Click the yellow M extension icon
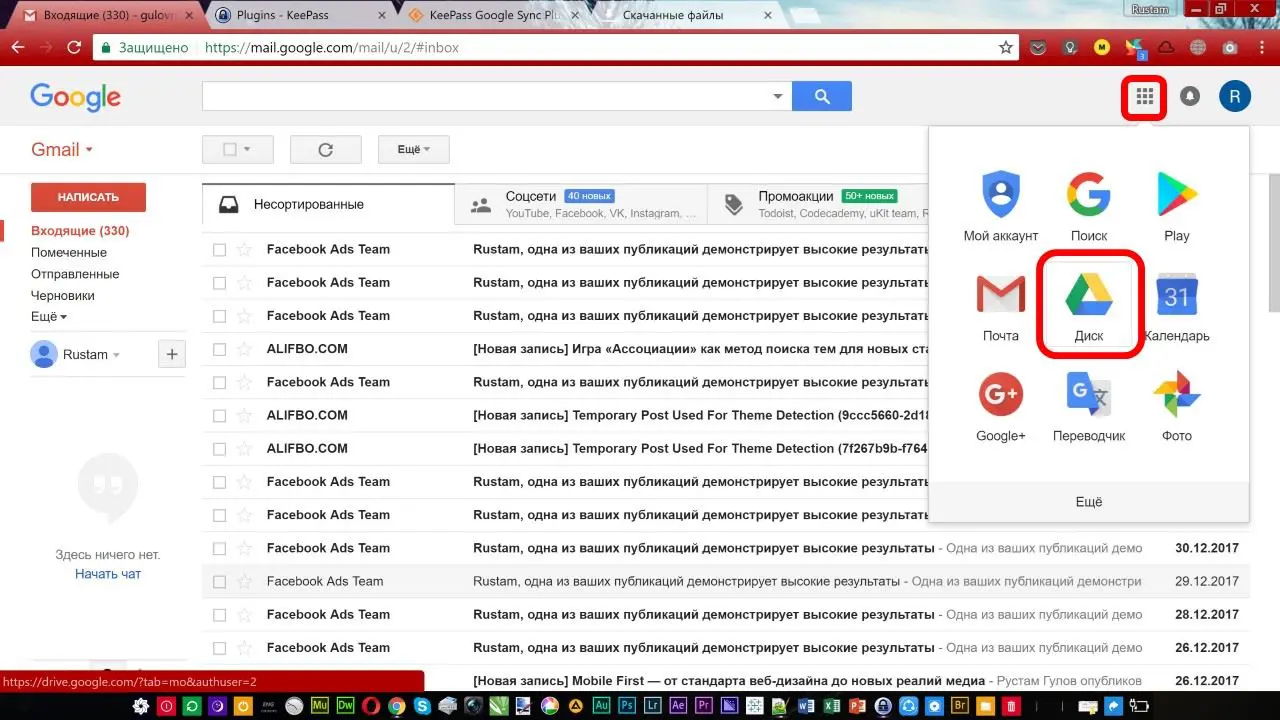 coord(1102,47)
